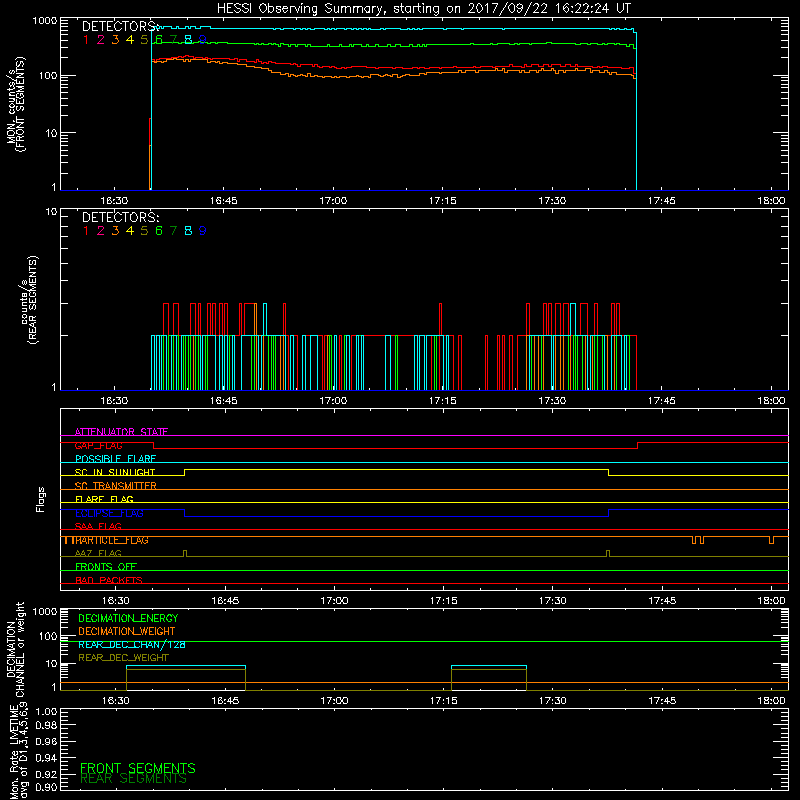Select detector 4 in front segments legend

[130, 40]
